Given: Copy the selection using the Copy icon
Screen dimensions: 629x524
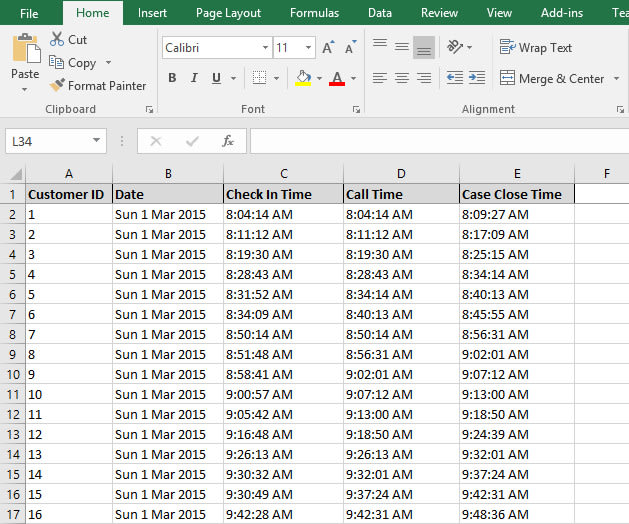Looking at the screenshot, I should pos(56,63).
